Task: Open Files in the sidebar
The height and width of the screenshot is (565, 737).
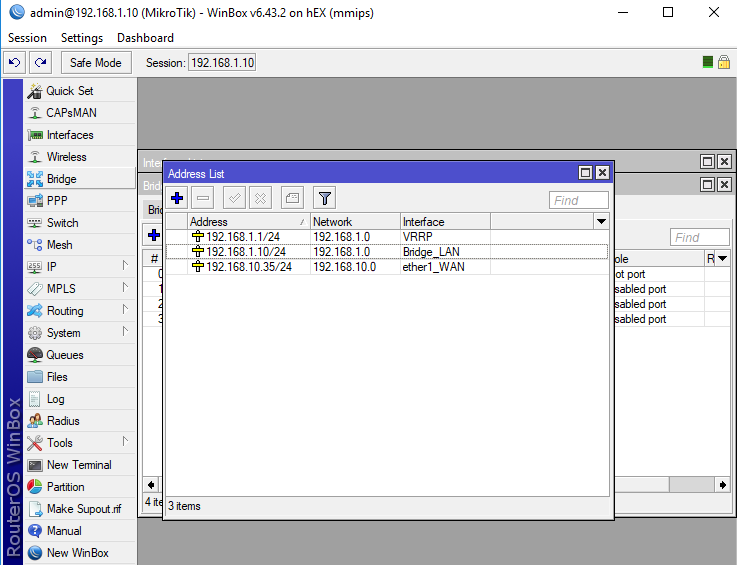Action: tap(80, 377)
